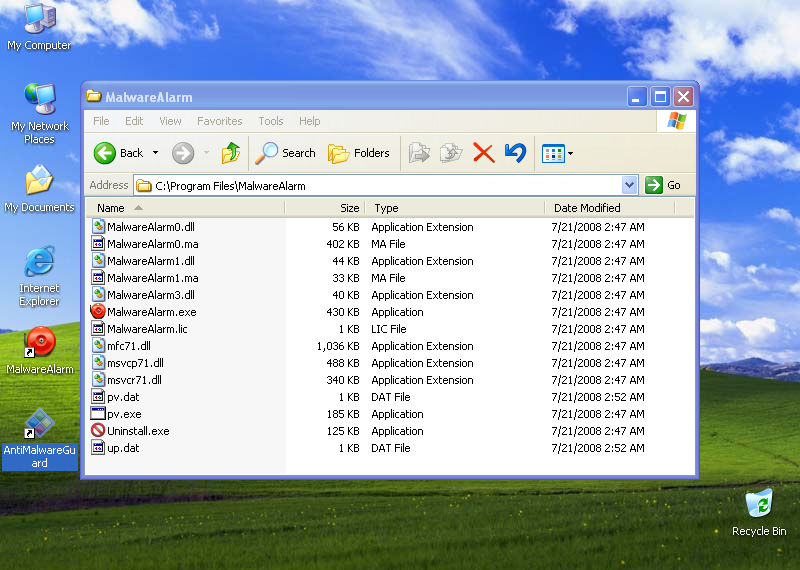This screenshot has height=570, width=800.
Task: Click the Copy To toolbar icon
Action: point(451,153)
